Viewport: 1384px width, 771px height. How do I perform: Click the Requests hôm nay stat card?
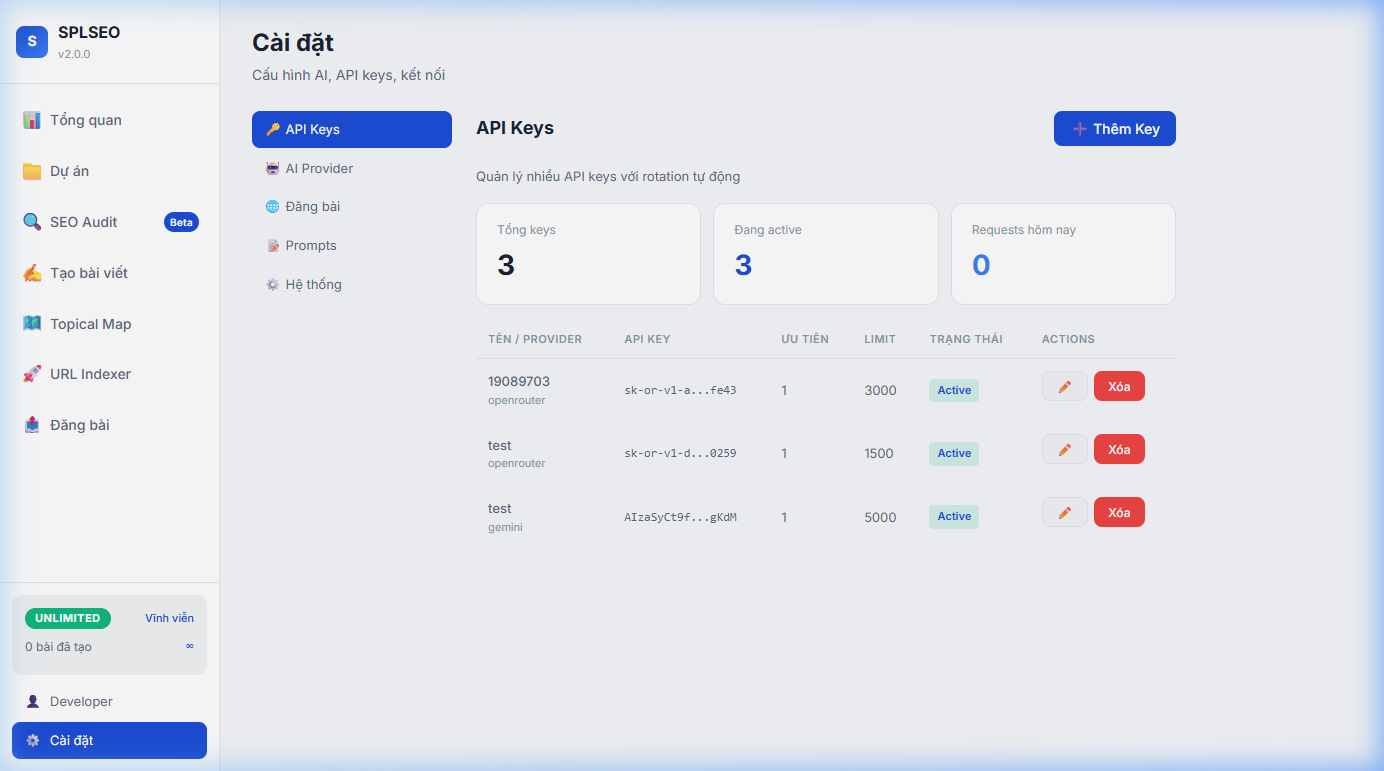pyautogui.click(x=1063, y=254)
